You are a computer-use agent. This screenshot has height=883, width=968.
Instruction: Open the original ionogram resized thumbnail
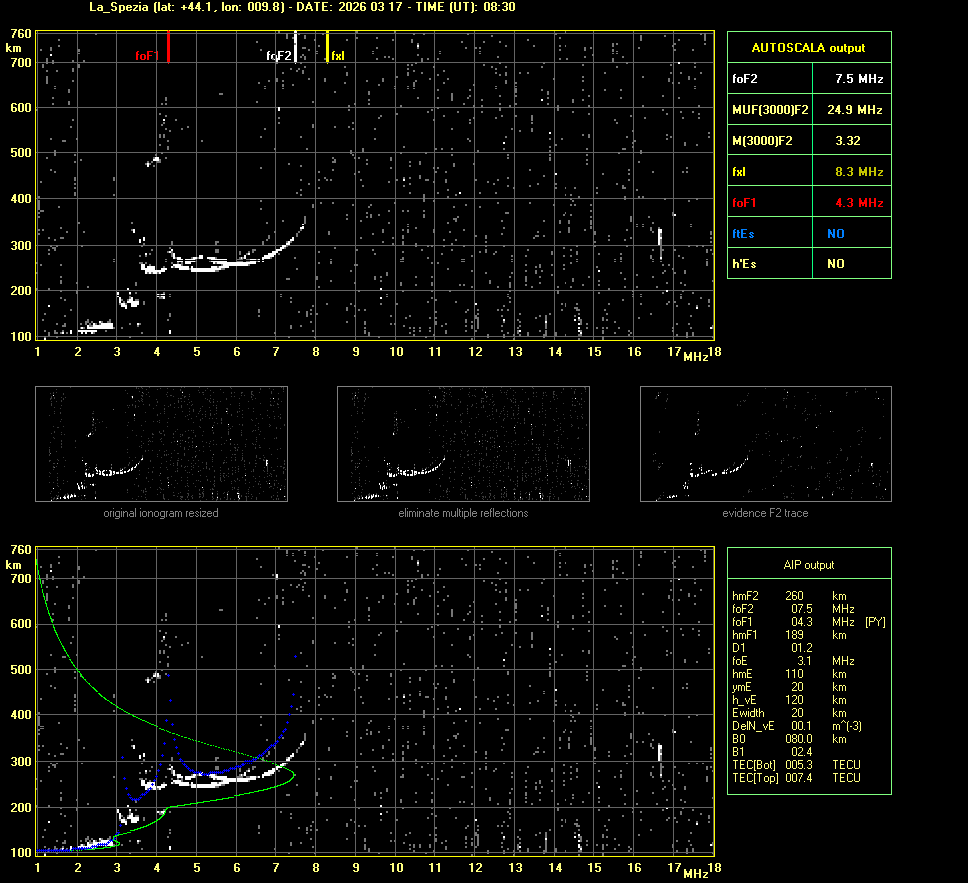(x=161, y=444)
